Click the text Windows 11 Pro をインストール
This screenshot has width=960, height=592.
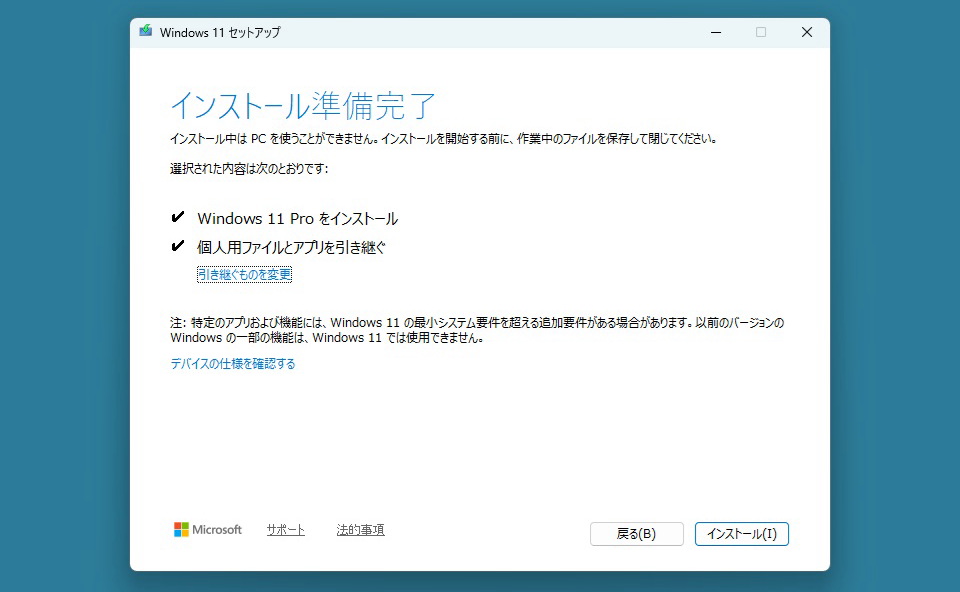(298, 219)
